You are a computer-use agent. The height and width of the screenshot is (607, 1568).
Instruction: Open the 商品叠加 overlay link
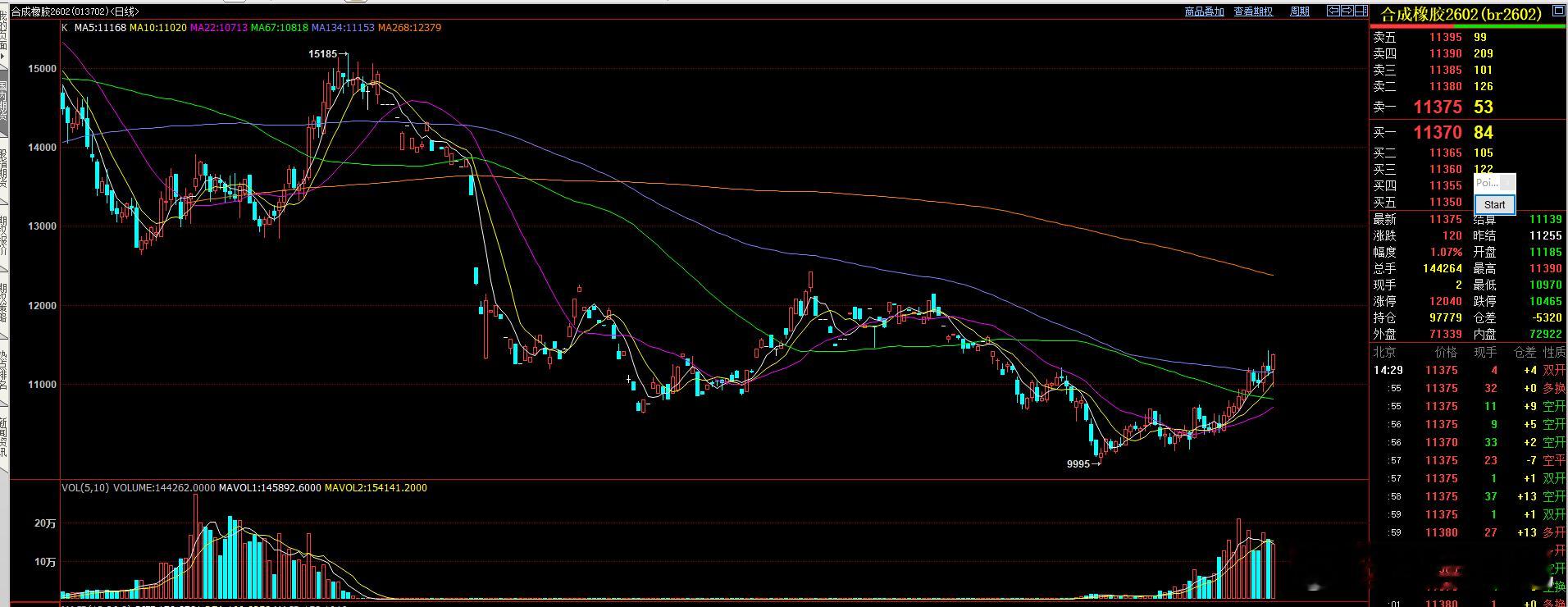(1205, 11)
